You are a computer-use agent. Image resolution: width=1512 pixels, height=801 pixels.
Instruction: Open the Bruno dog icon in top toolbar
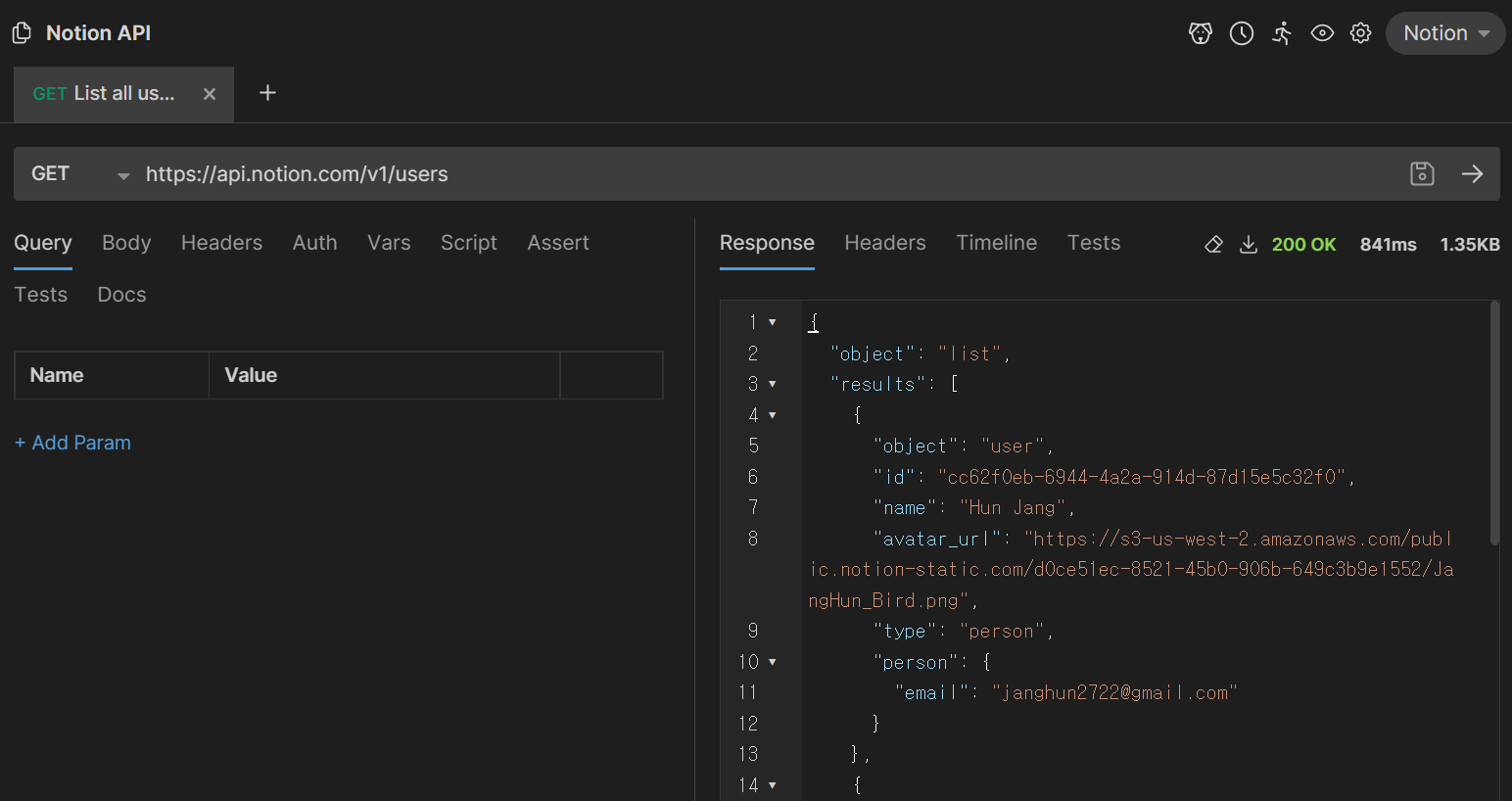pos(1201,33)
